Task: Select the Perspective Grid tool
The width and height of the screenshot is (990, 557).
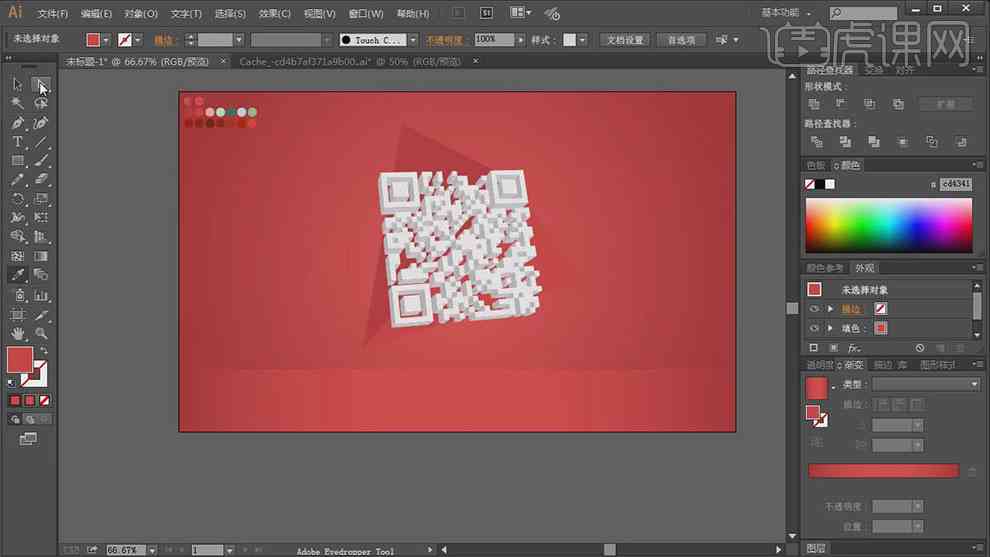Action: click(41, 237)
